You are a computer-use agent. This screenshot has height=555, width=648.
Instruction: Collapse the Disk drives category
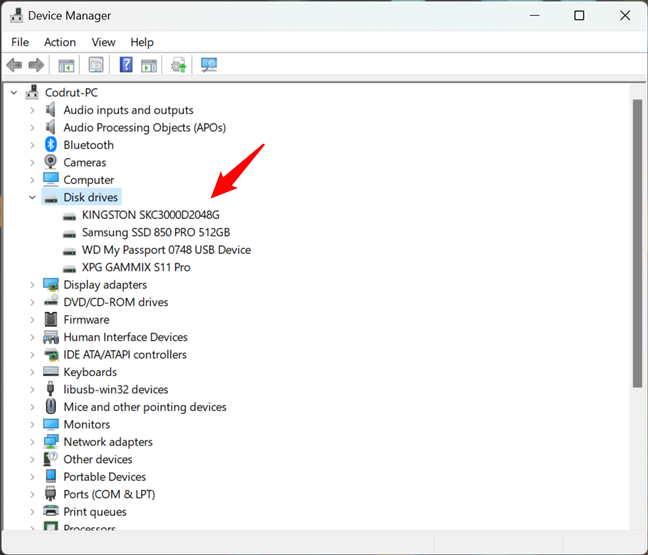(32, 198)
